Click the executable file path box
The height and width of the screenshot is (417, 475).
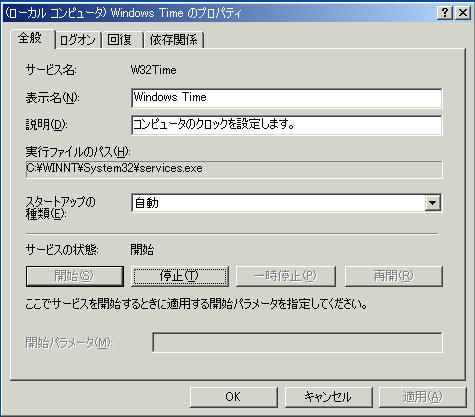coord(234,169)
